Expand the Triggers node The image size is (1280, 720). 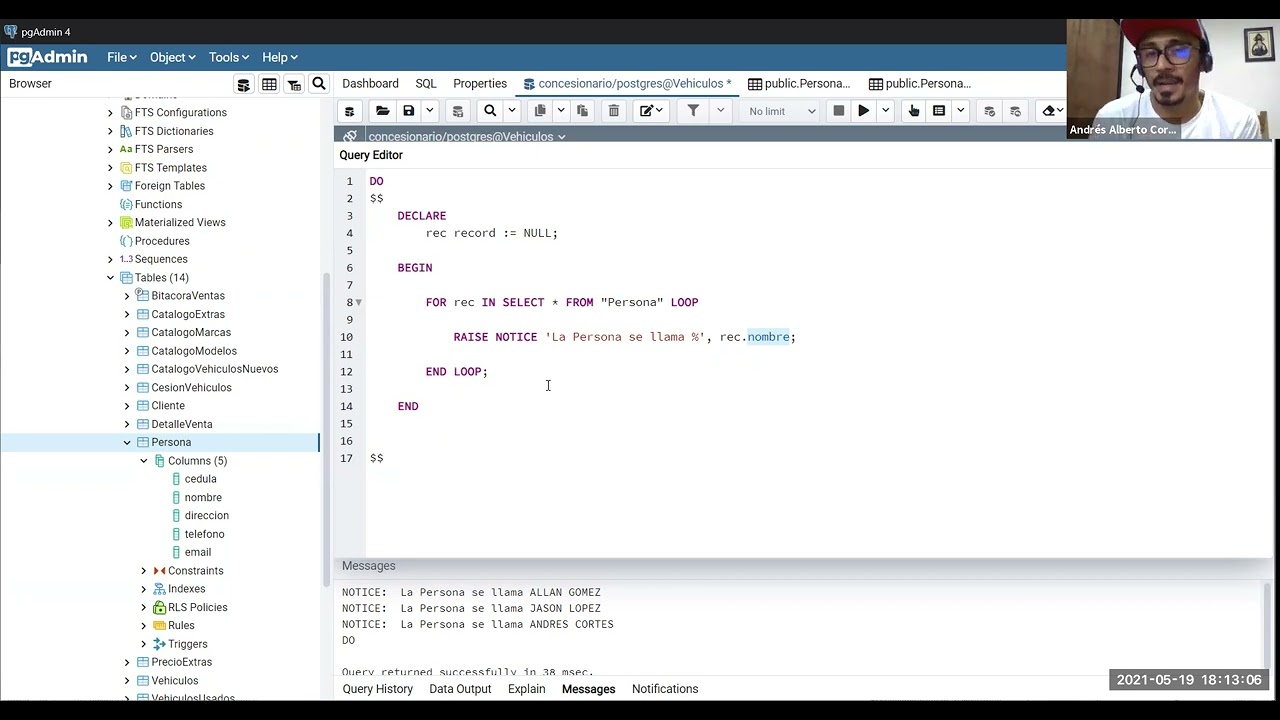tap(144, 644)
